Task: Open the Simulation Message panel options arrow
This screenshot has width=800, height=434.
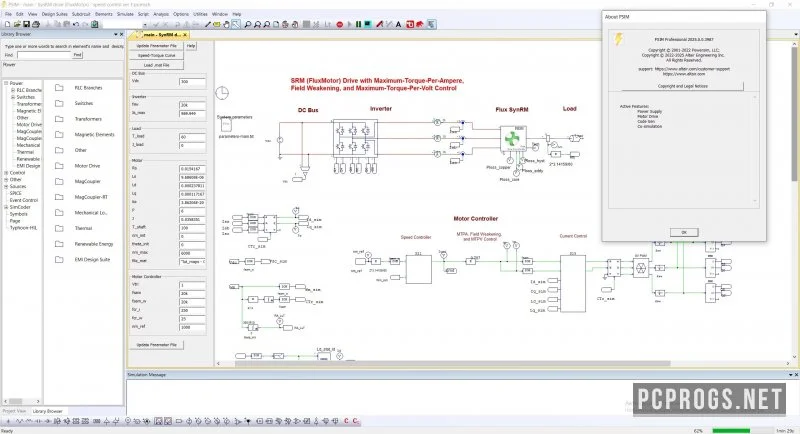Action: pyautogui.click(x=790, y=375)
